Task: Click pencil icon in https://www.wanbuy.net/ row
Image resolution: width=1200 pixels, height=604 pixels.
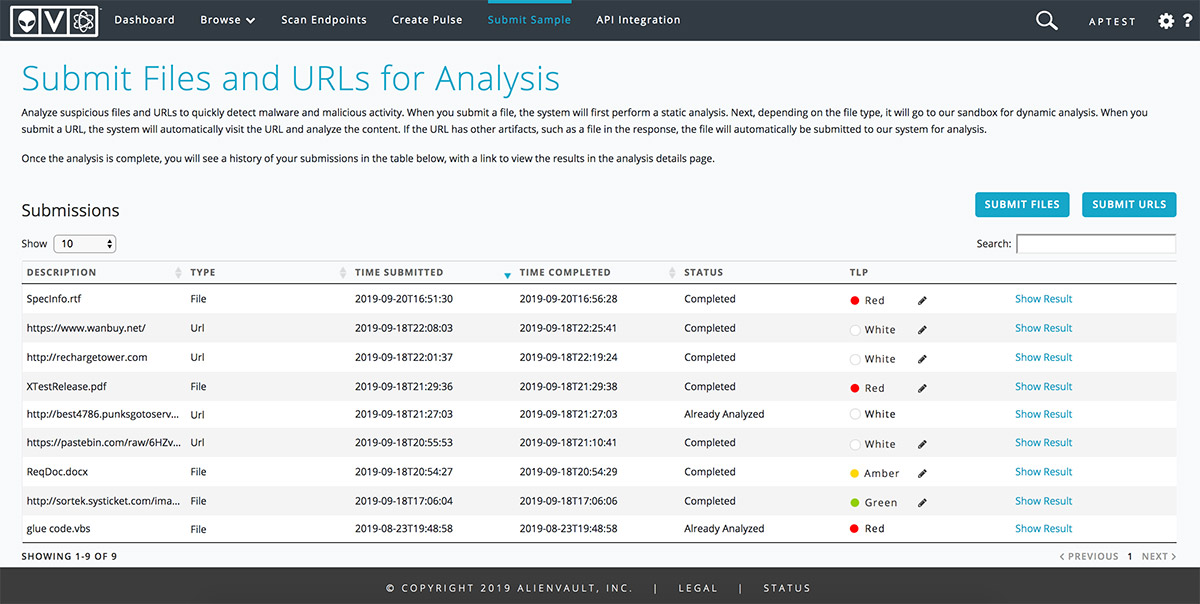Action: [x=922, y=329]
